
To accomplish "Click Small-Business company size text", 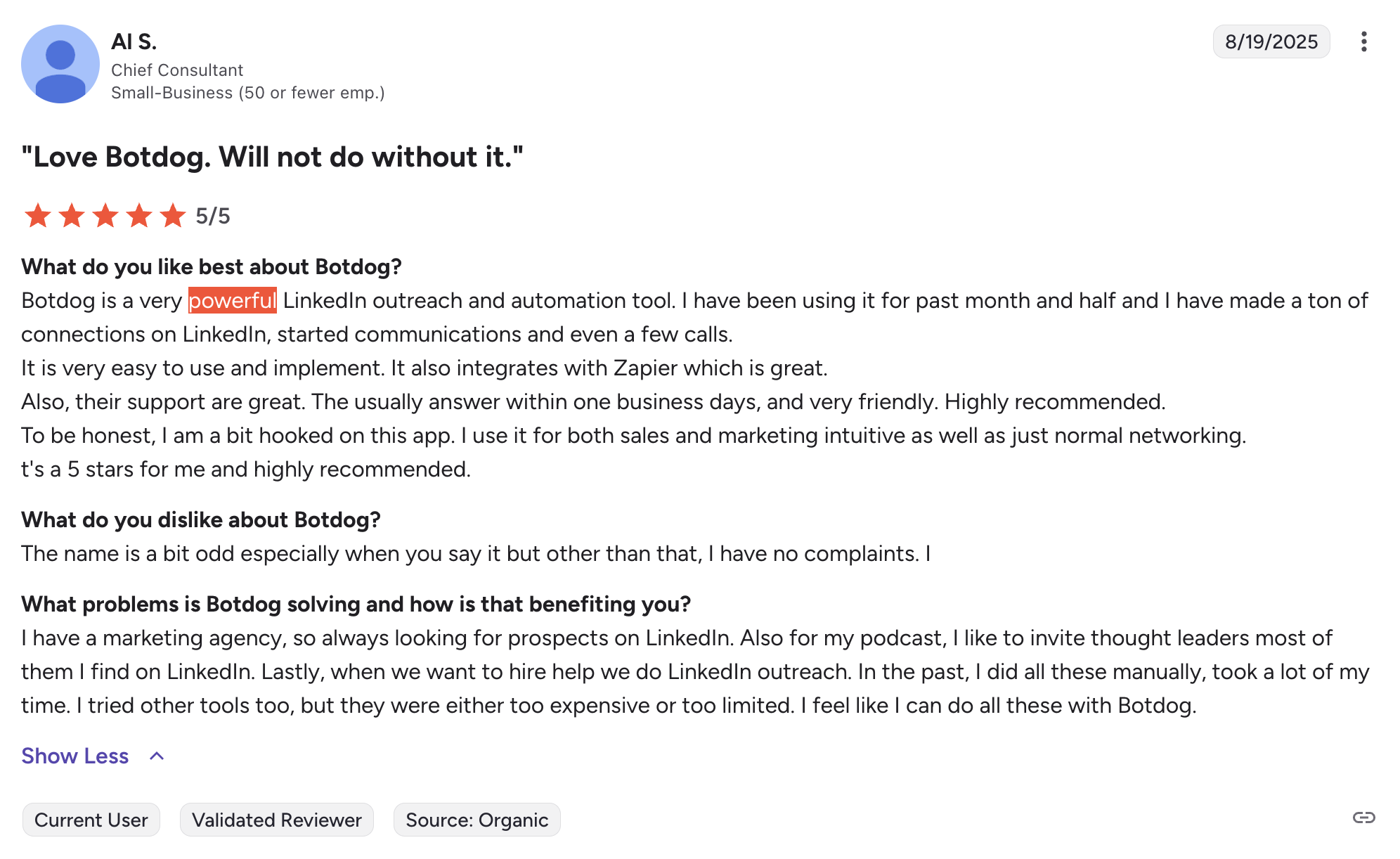I will [247, 93].
